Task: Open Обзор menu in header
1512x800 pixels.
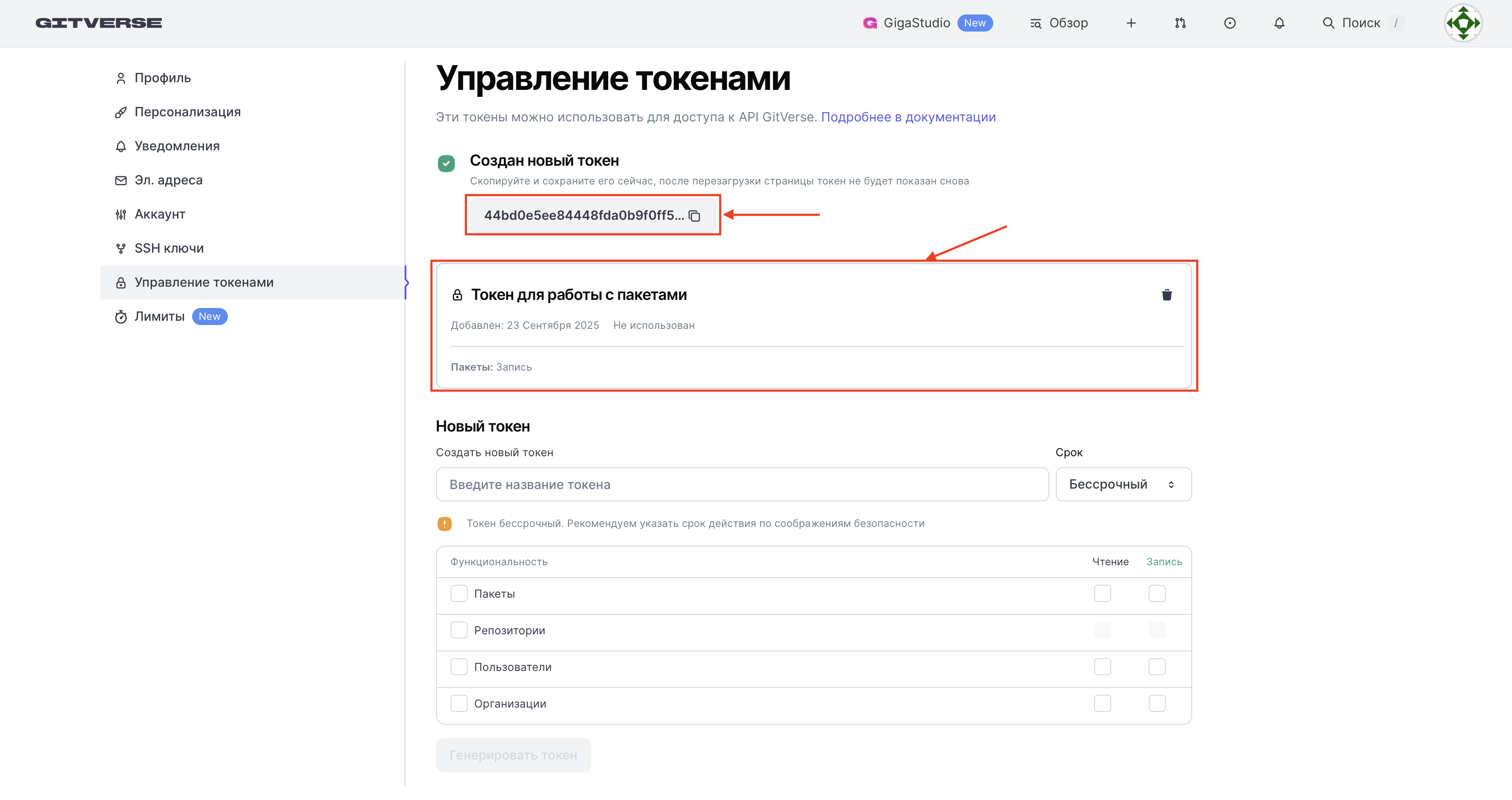Action: tap(1059, 23)
